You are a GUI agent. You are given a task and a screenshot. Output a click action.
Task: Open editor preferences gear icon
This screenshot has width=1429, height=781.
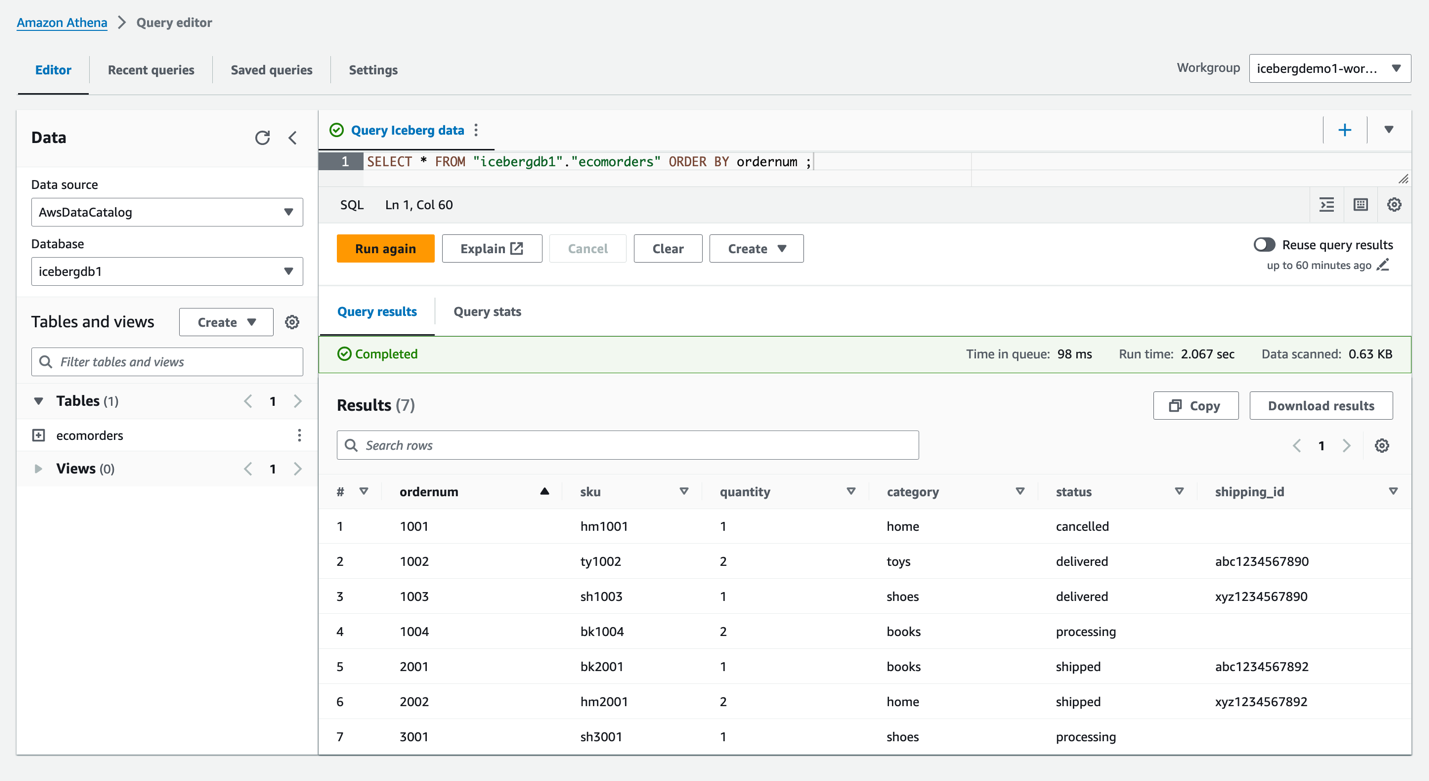(x=1394, y=205)
